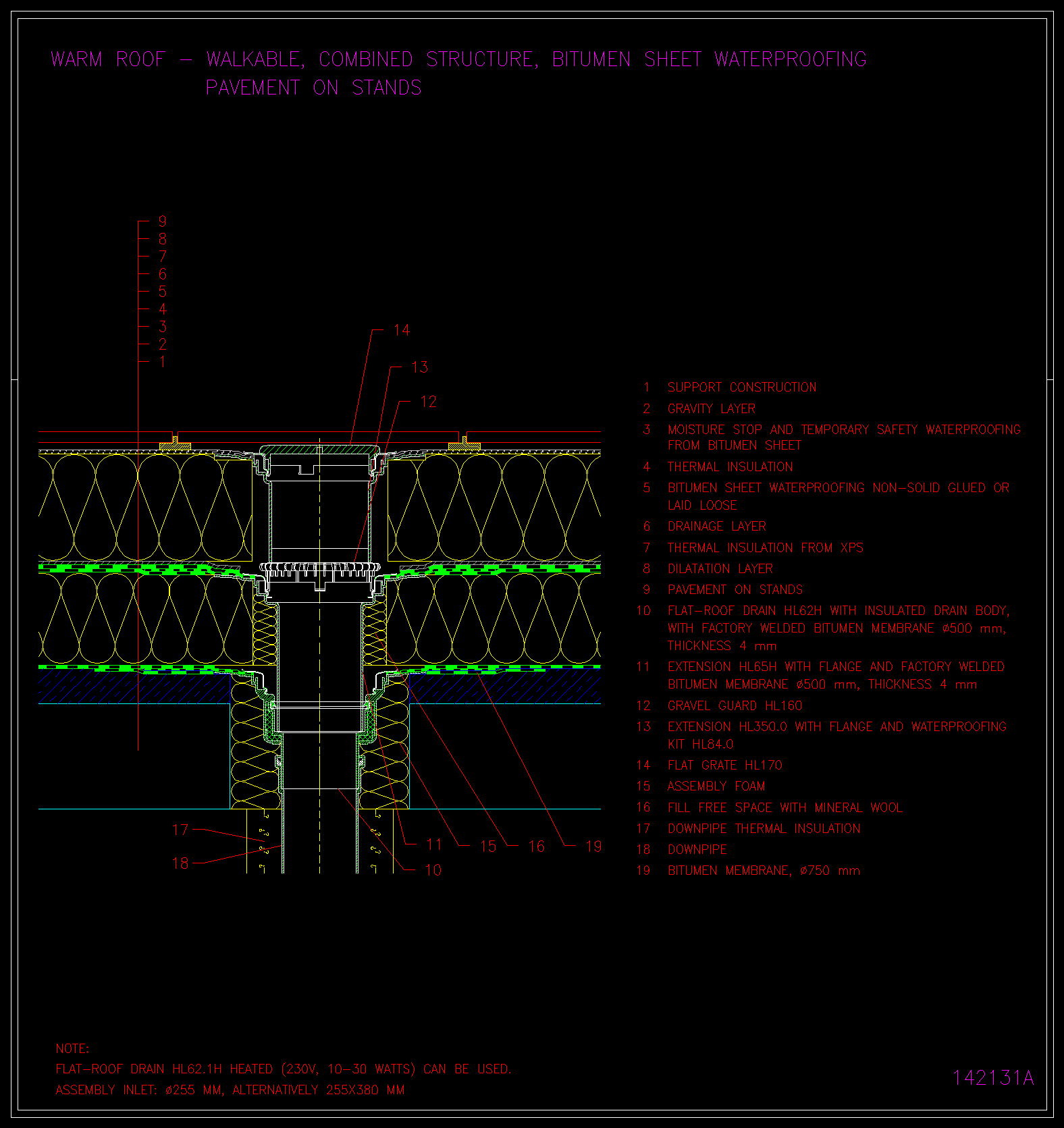Click legend entry 'BITUMEN MEMBRANE, ø750 mm'
The width and height of the screenshot is (1064, 1128).
764,871
